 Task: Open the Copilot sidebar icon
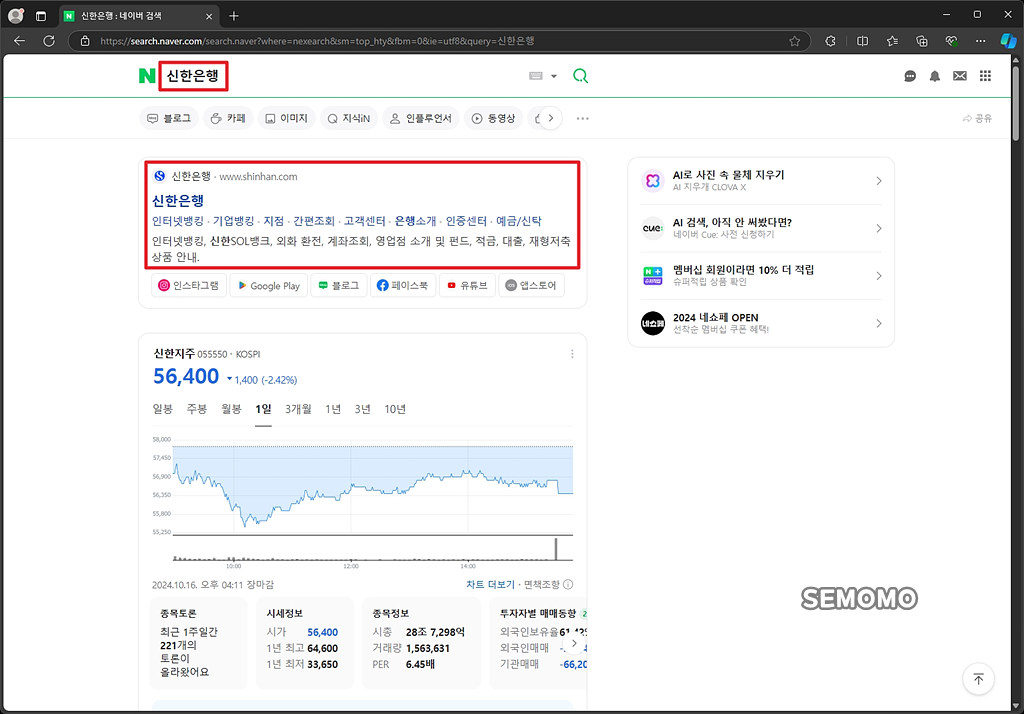tap(1008, 41)
